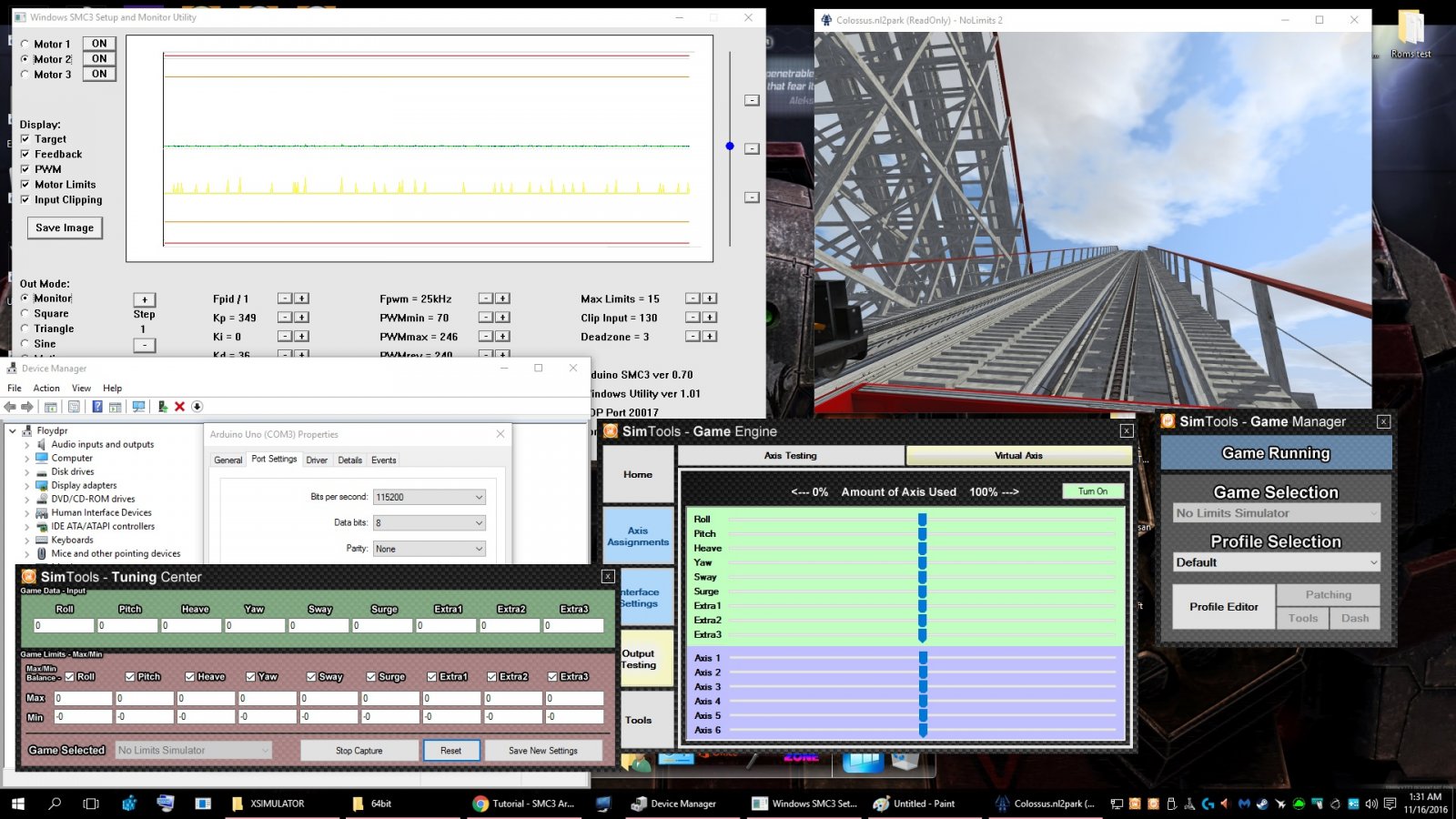Open the Chrome Tutorial SMC3 taskbar item

pyautogui.click(x=524, y=804)
